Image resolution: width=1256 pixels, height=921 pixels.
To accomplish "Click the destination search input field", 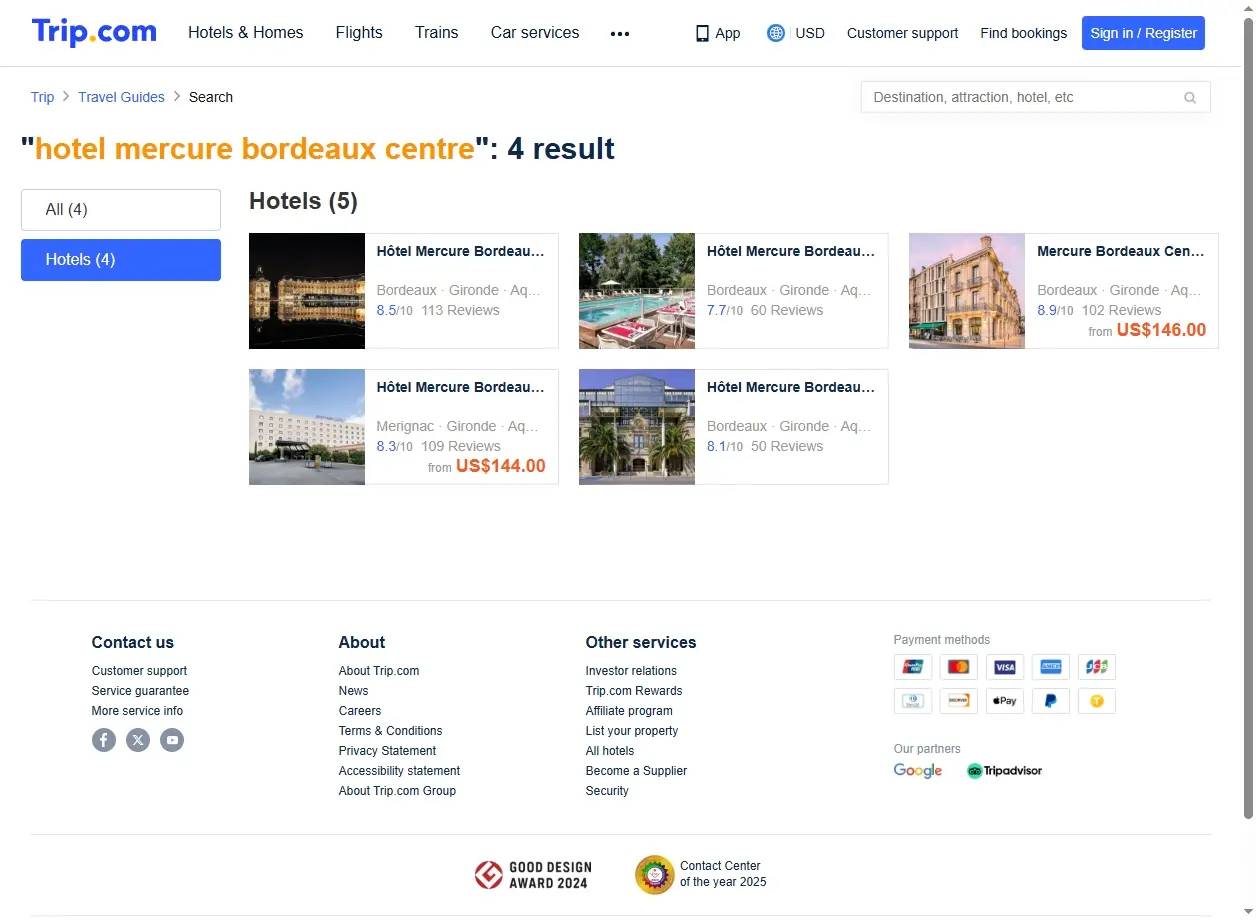I will (x=1035, y=97).
